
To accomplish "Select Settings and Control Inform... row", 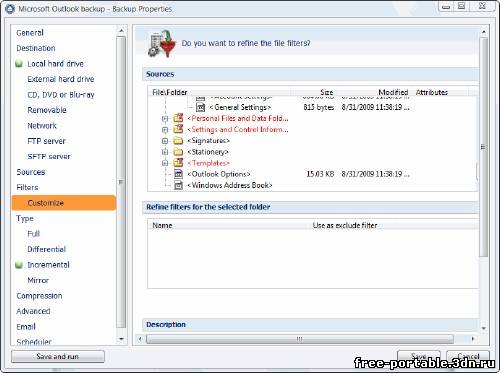I will [238, 129].
